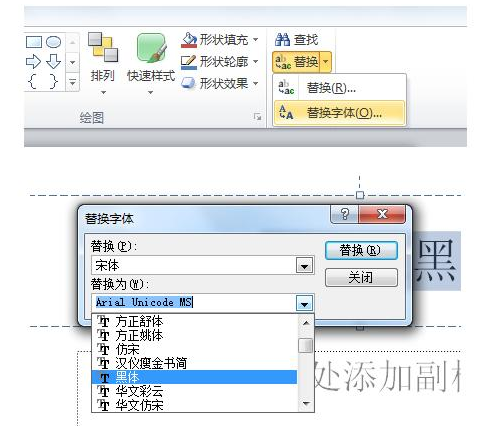Pick the down arrow shape
The height and width of the screenshot is (426, 490).
(53, 61)
